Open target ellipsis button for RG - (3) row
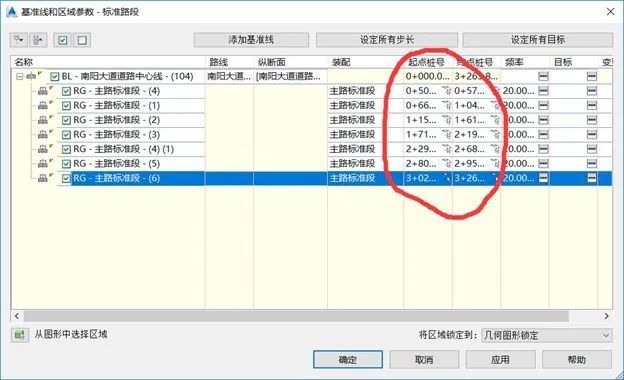The height and width of the screenshot is (380, 624). [592, 134]
